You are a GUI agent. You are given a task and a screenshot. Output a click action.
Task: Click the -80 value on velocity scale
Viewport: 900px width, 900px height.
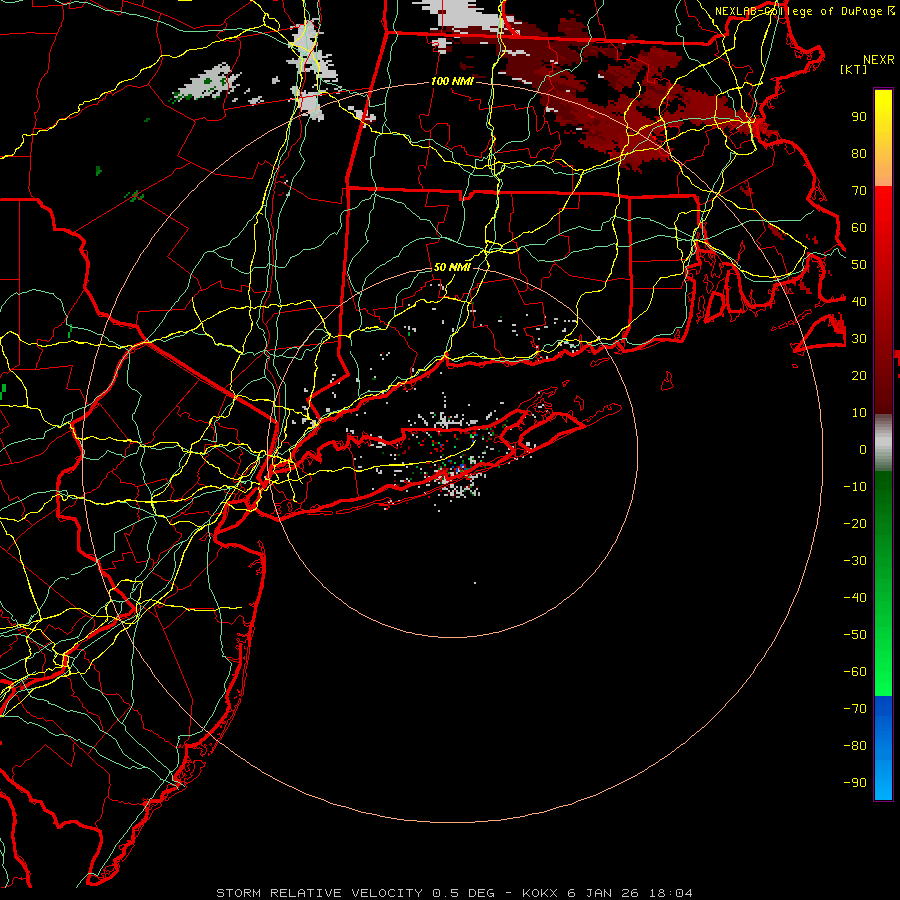click(855, 746)
